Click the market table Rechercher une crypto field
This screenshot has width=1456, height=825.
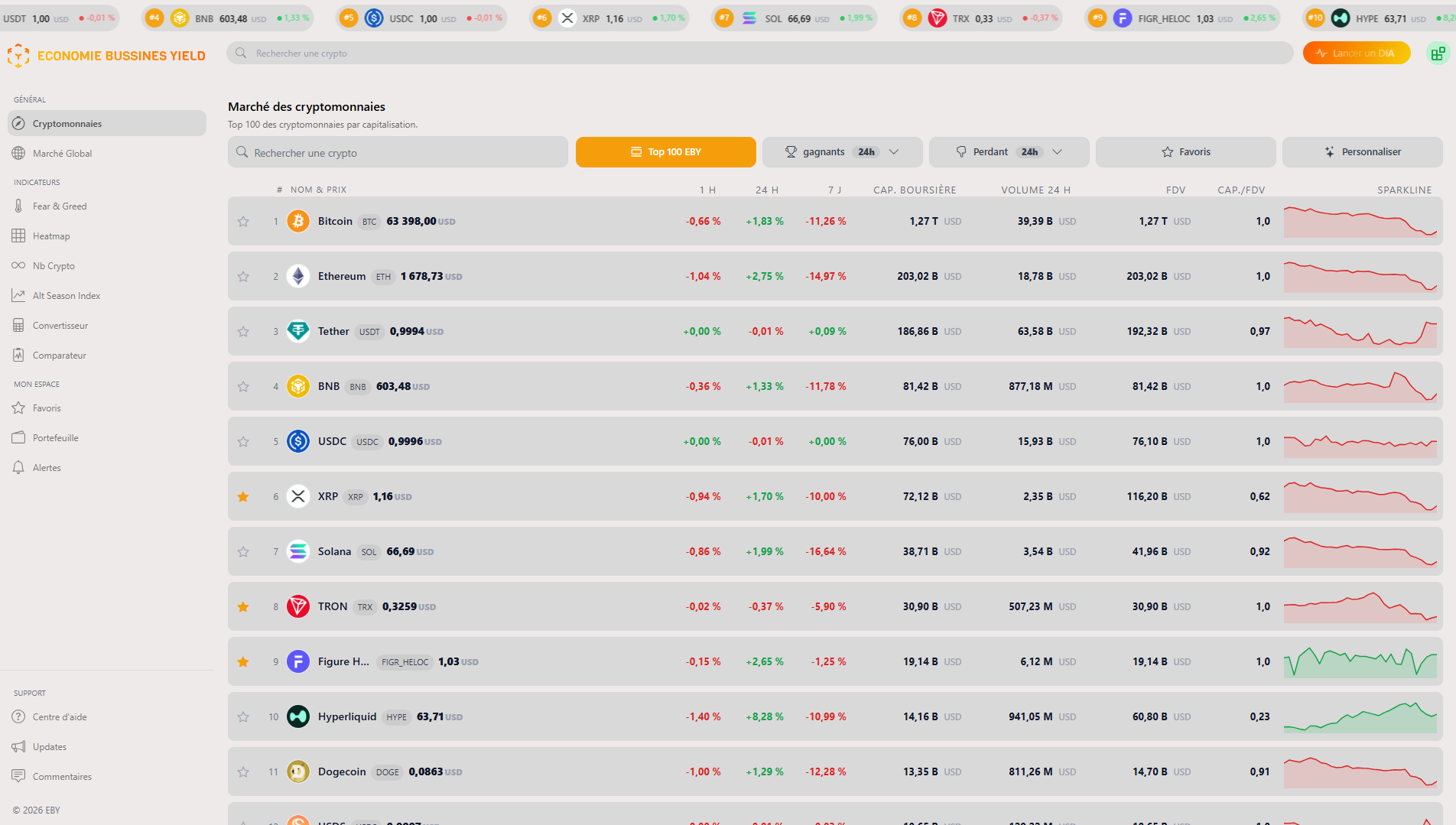[x=398, y=151]
